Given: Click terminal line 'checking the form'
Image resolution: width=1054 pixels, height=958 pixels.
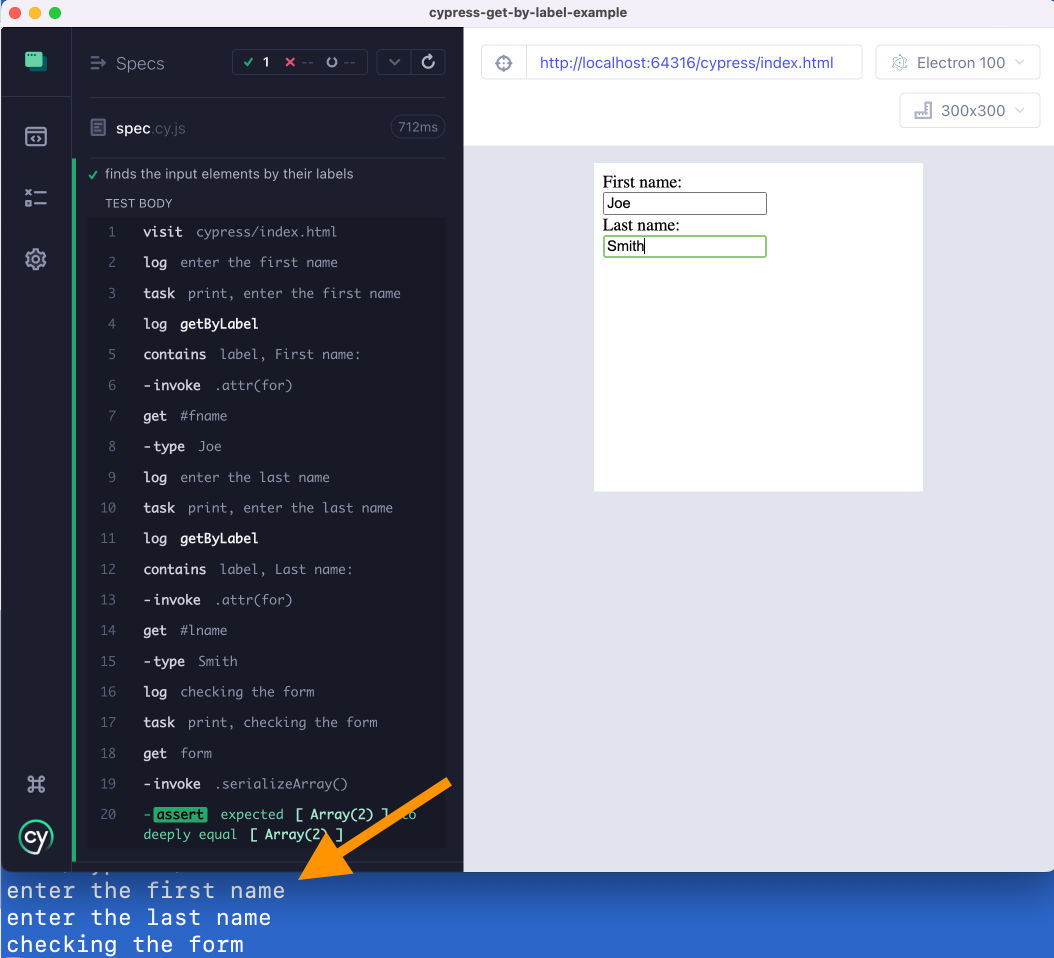Looking at the screenshot, I should click(x=125, y=945).
